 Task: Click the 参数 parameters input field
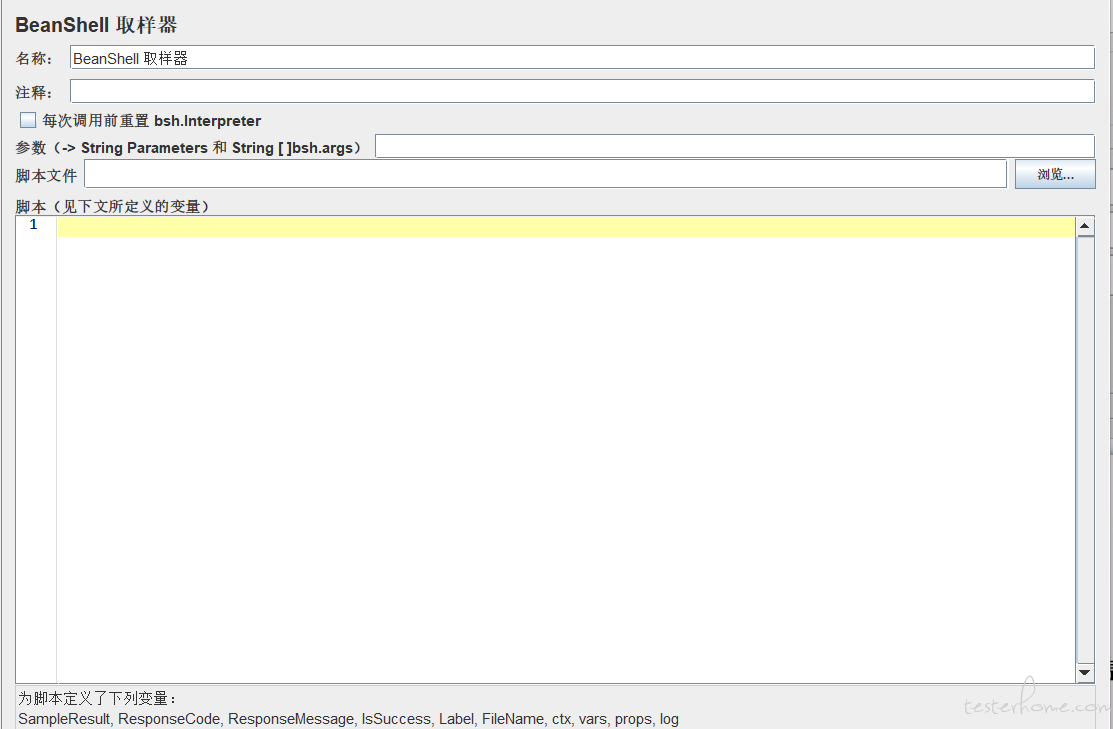point(734,147)
